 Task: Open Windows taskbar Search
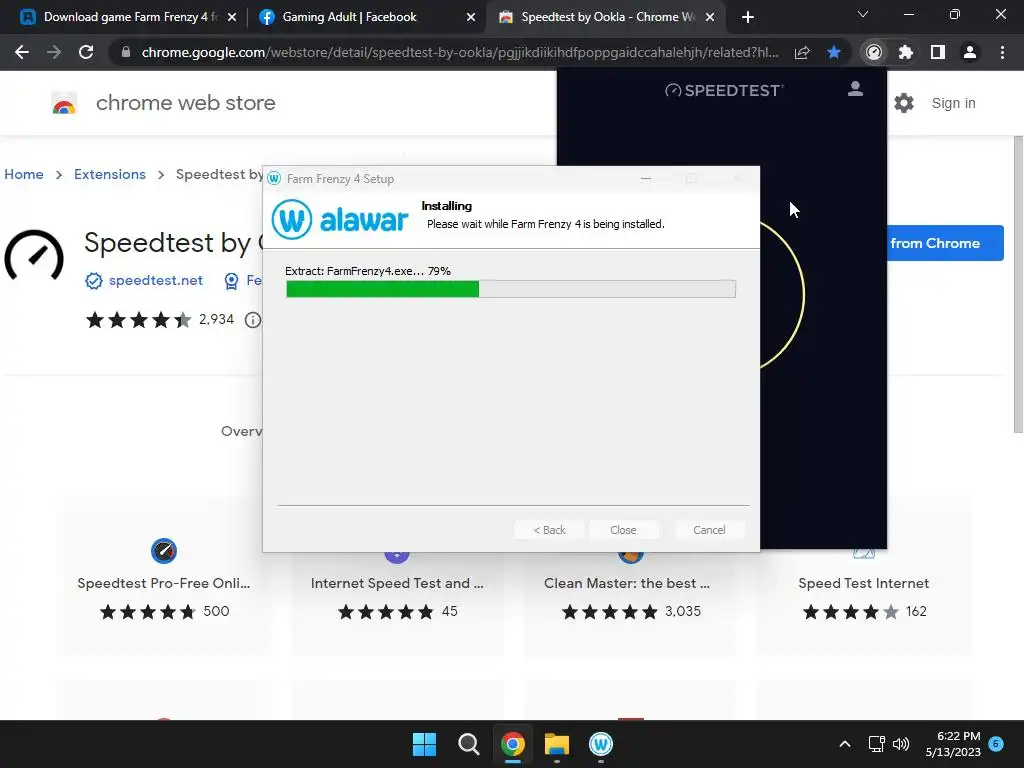tap(468, 744)
